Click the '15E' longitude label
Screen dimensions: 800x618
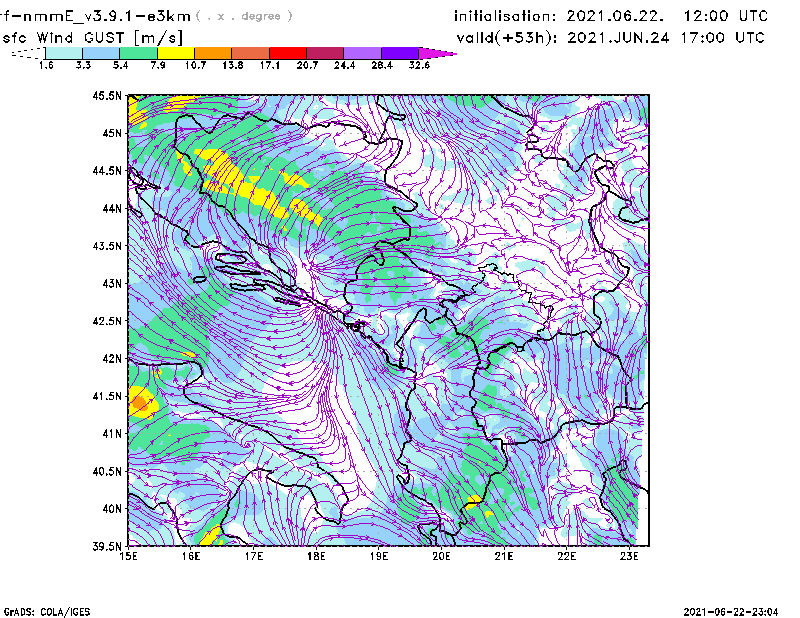coord(128,556)
